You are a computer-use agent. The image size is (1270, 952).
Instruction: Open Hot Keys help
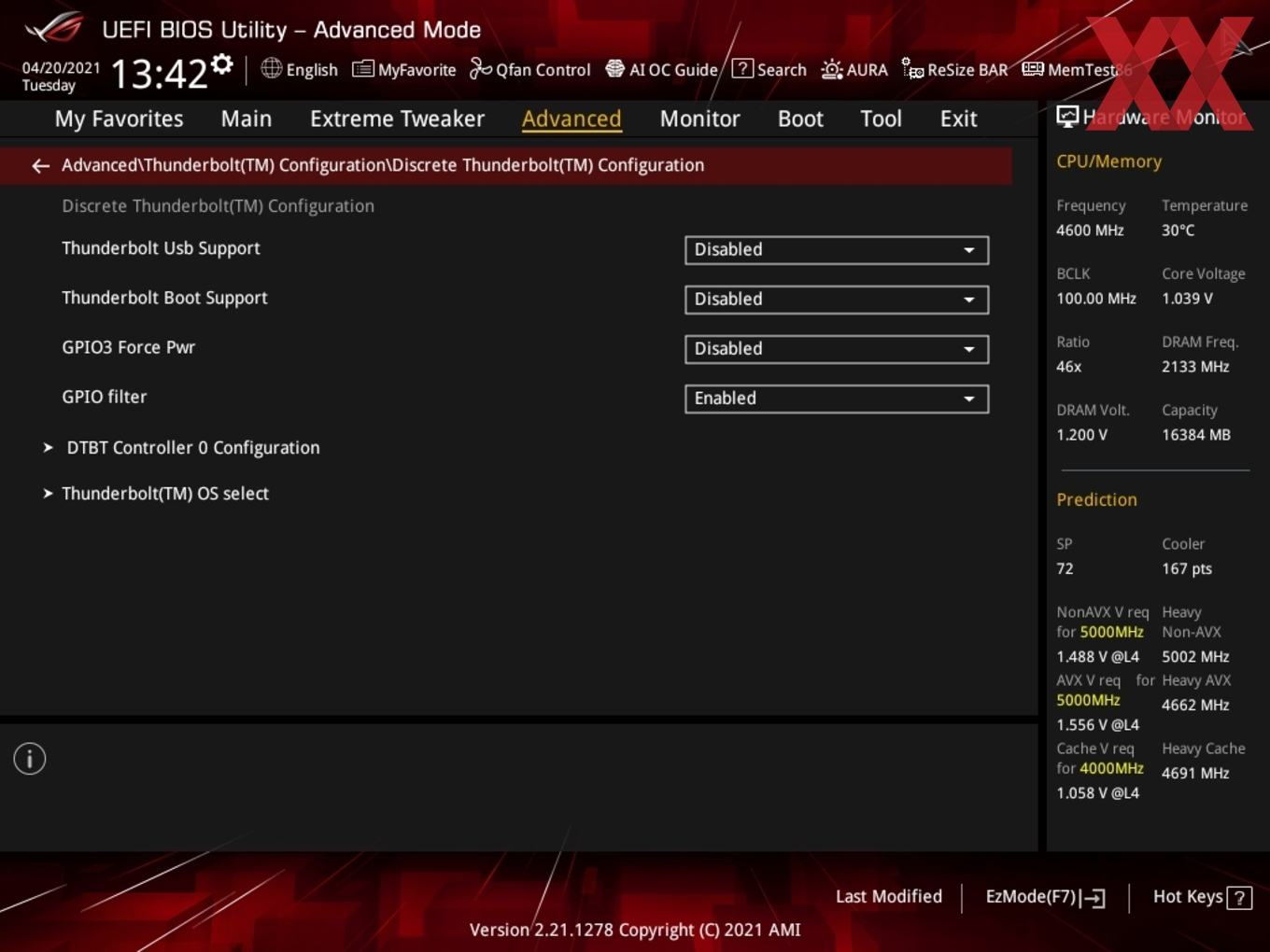click(x=1202, y=897)
